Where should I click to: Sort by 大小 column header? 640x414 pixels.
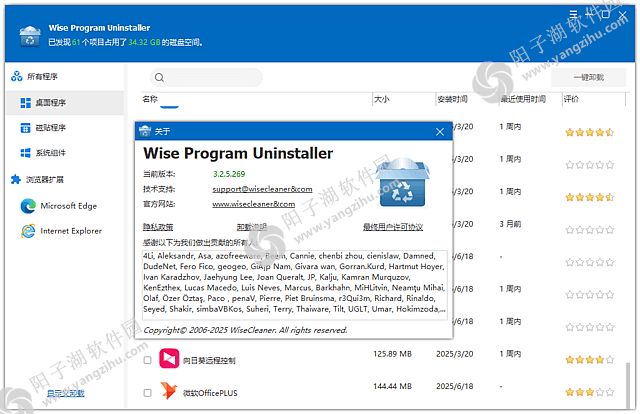pyautogui.click(x=382, y=99)
